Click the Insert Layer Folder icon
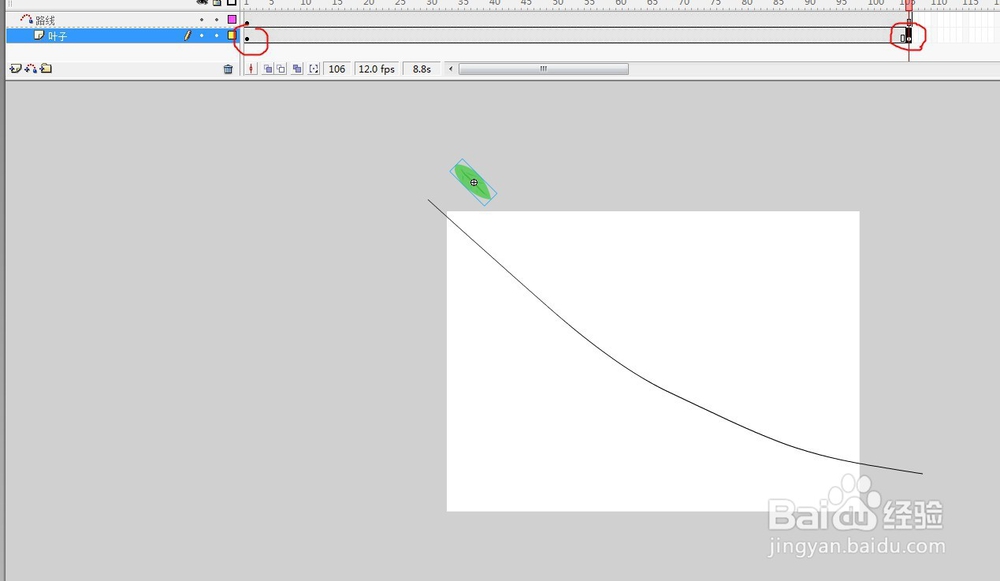 pos(46,68)
